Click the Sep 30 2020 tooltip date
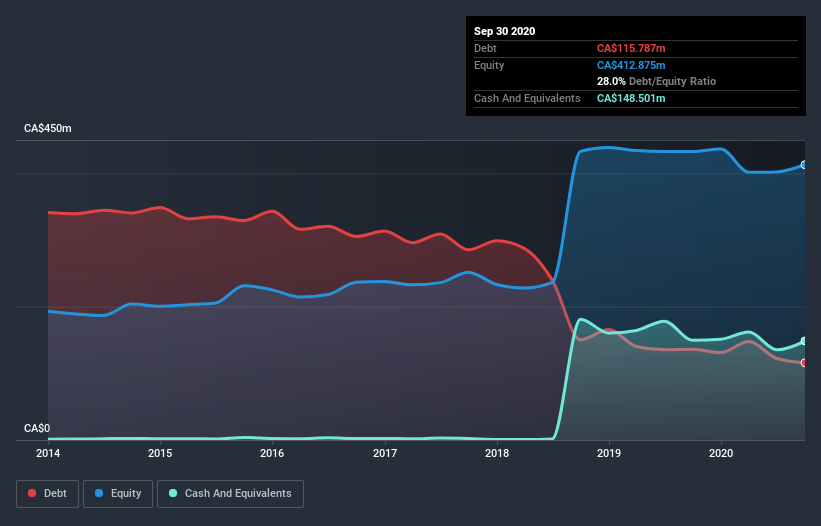This screenshot has height=526, width=821. click(x=505, y=31)
